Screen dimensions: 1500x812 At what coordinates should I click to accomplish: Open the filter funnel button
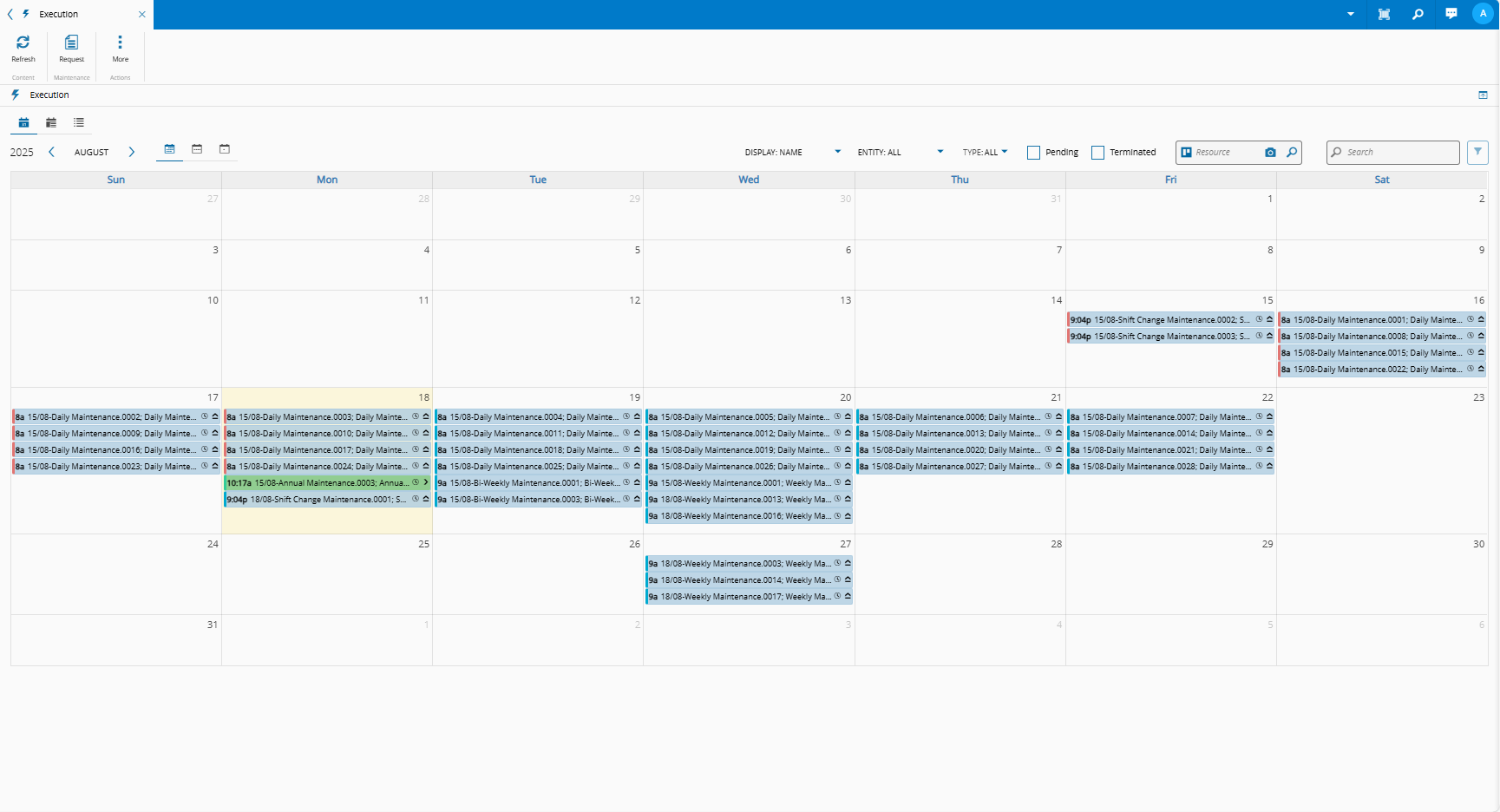coord(1478,152)
